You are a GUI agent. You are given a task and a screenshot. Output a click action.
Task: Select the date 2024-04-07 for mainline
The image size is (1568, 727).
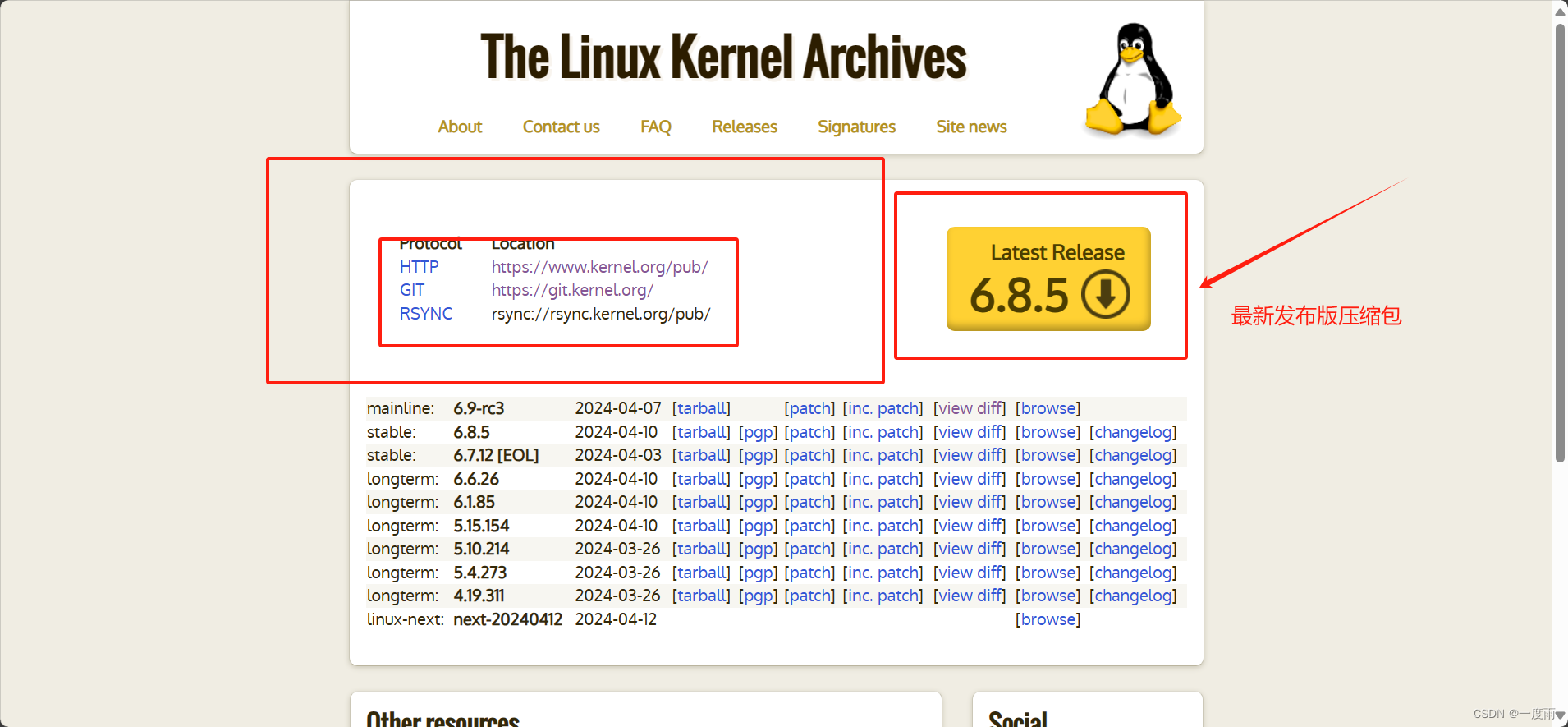pos(618,408)
